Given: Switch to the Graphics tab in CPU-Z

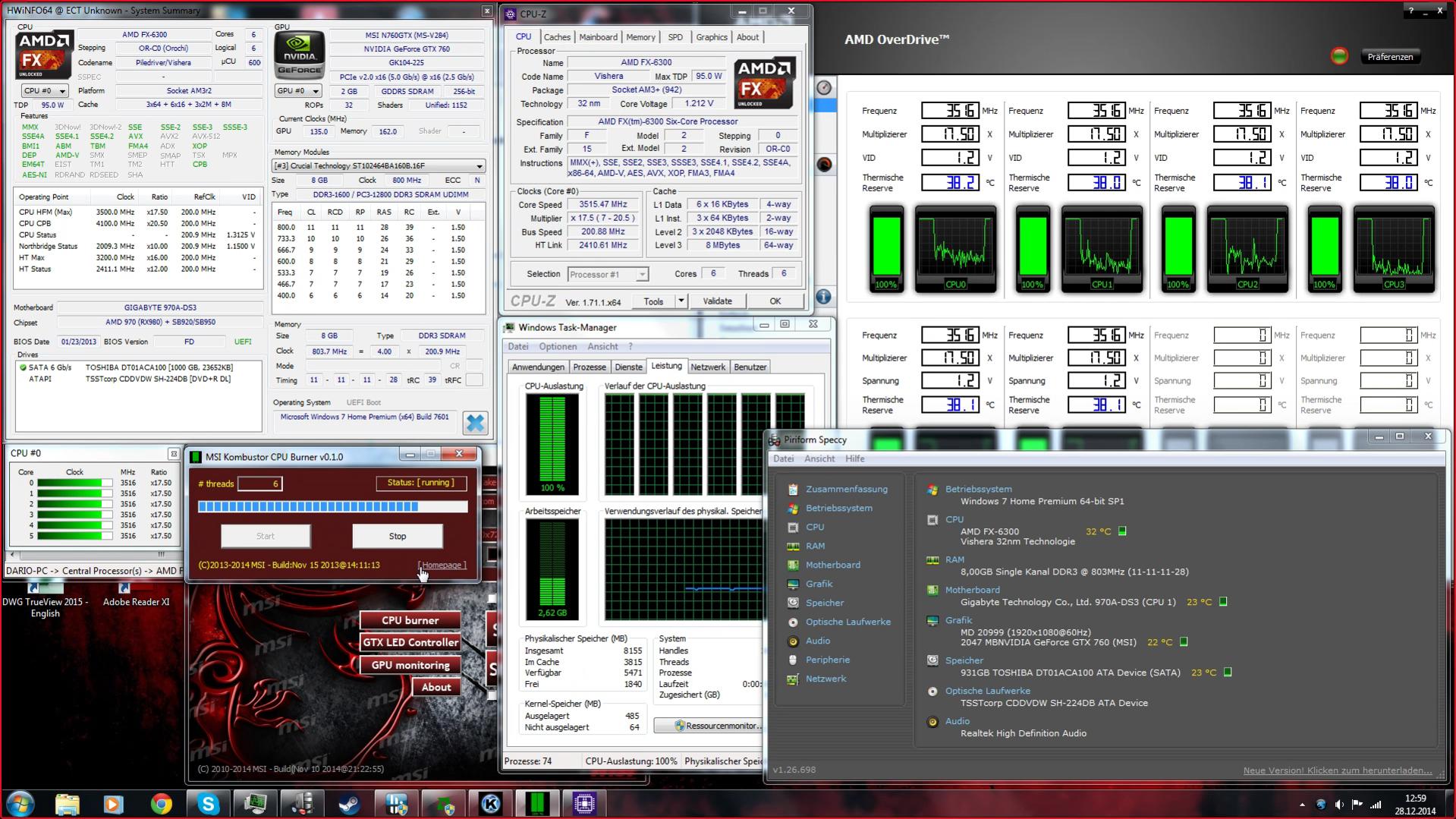Looking at the screenshot, I should pyautogui.click(x=712, y=37).
